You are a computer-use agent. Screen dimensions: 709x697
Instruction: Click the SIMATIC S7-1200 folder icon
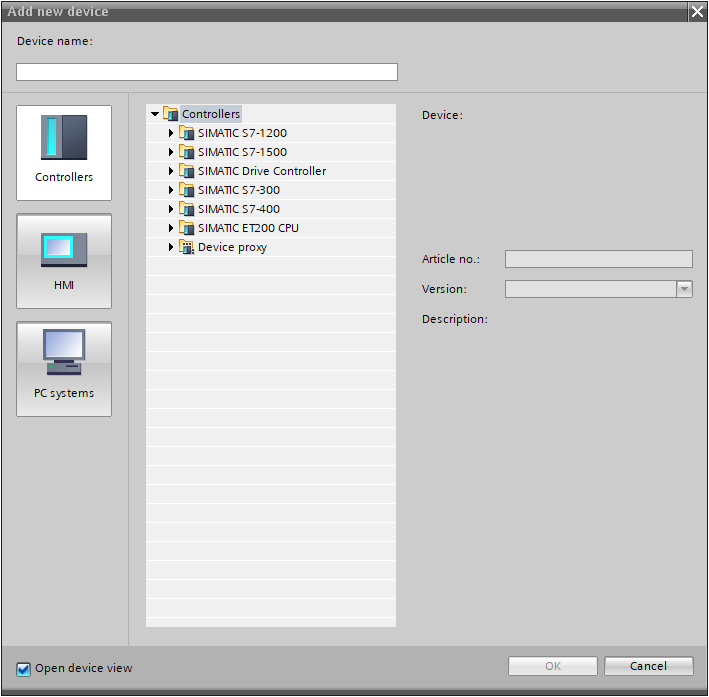pyautogui.click(x=186, y=133)
